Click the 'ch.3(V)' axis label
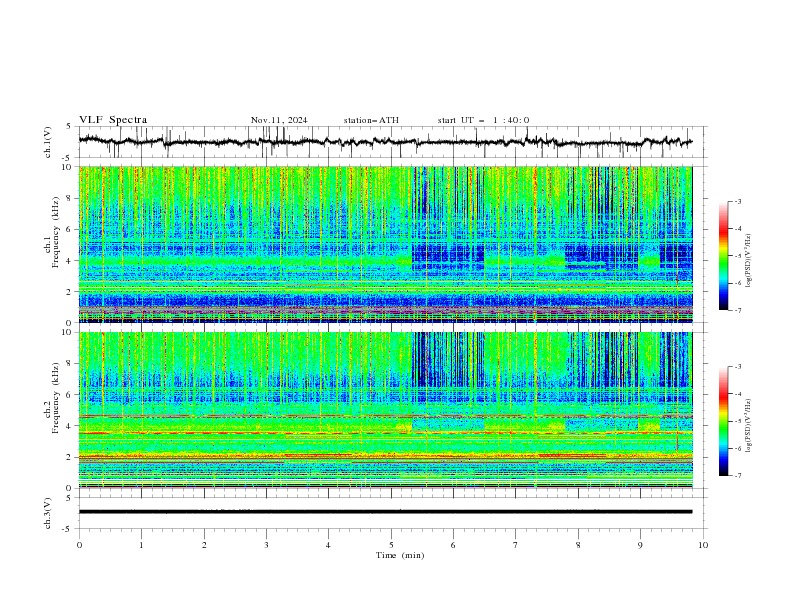Screen dimensions: 792x612 (48, 513)
